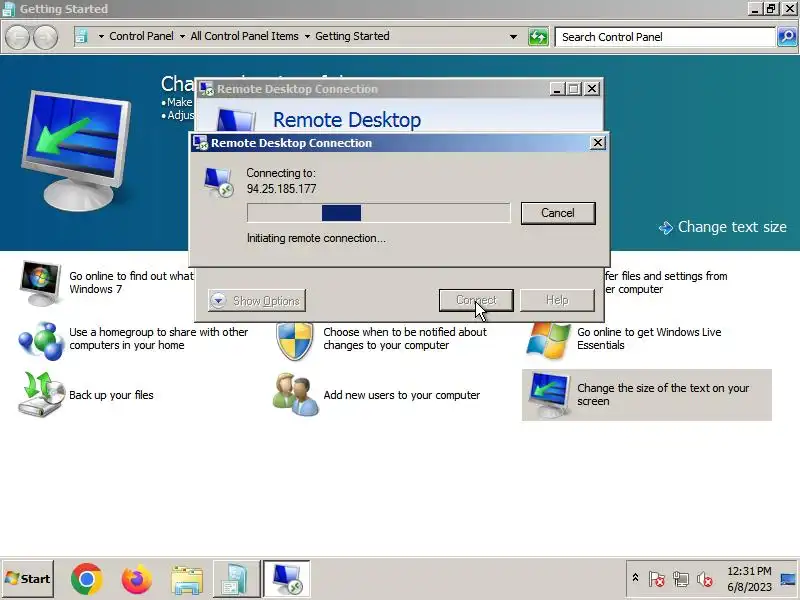Click the Connect button in Remote Desktop

pyautogui.click(x=476, y=300)
